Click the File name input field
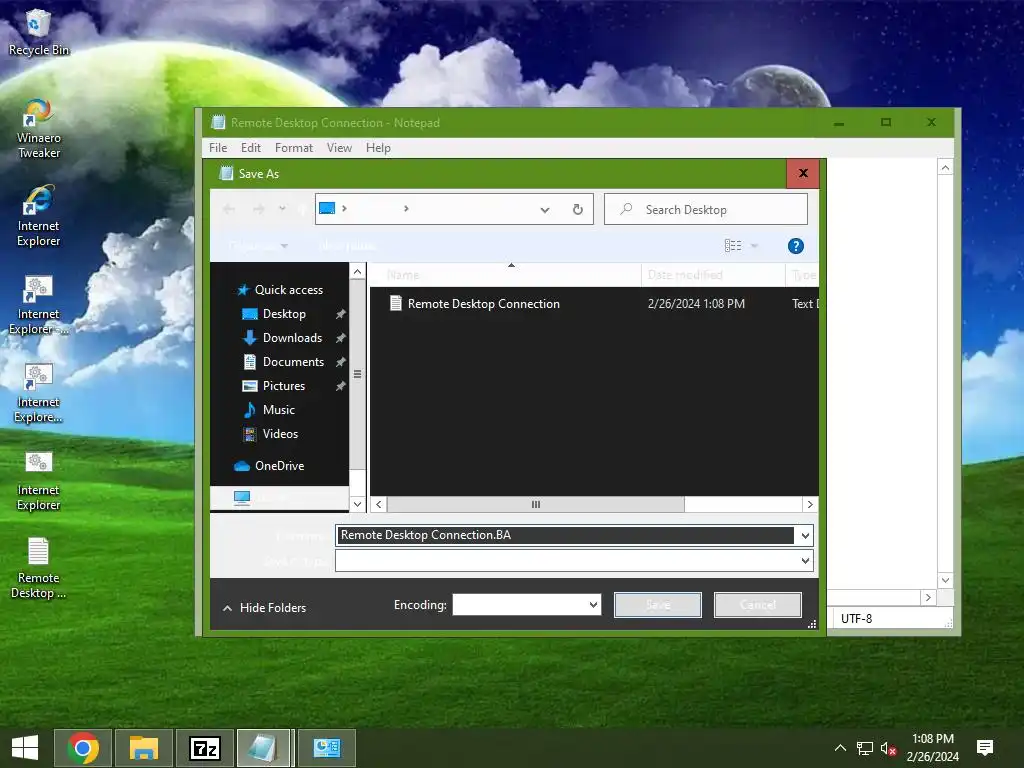Viewport: 1024px width, 768px height. [566, 536]
